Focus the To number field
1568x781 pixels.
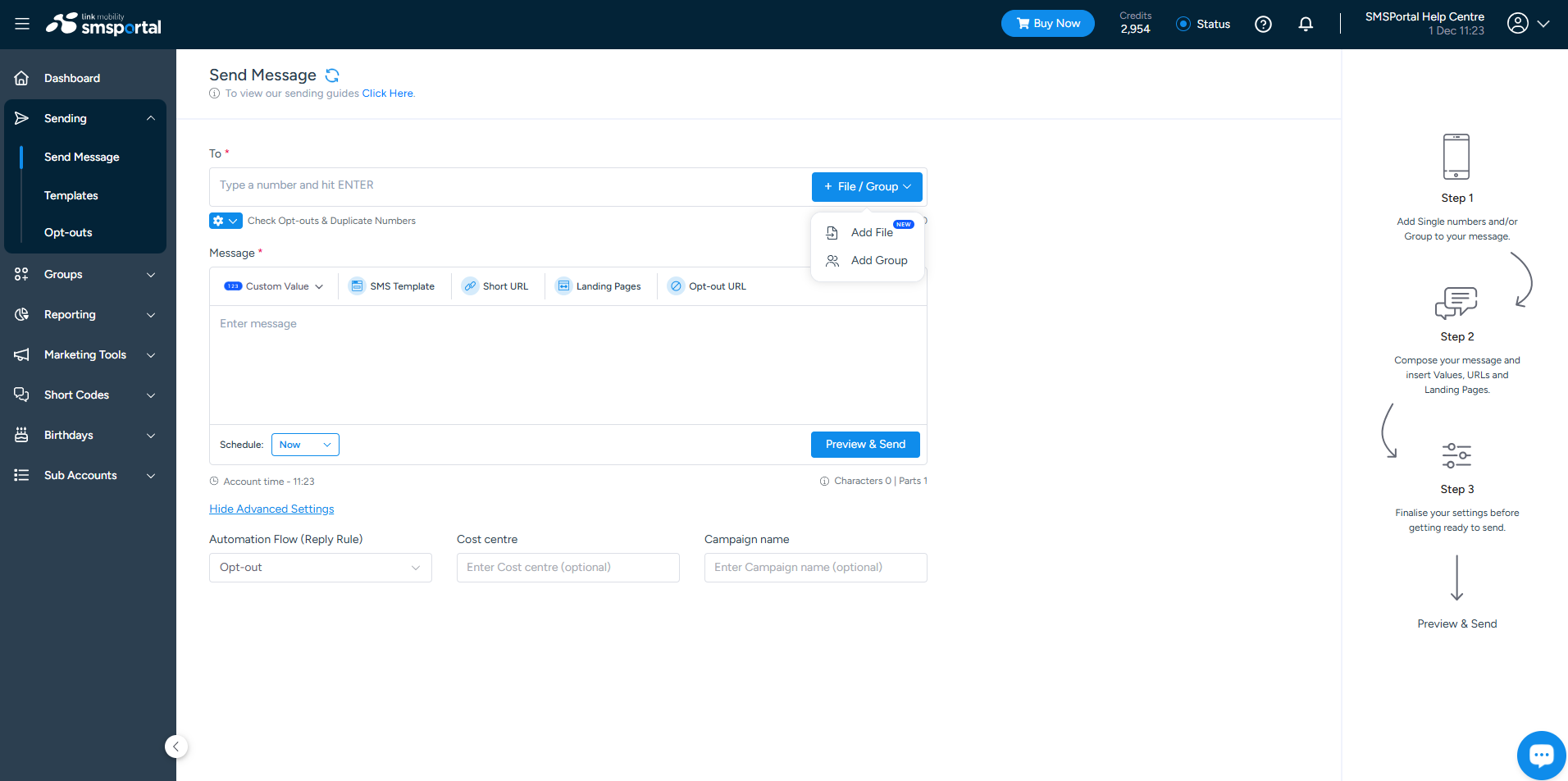(509, 185)
